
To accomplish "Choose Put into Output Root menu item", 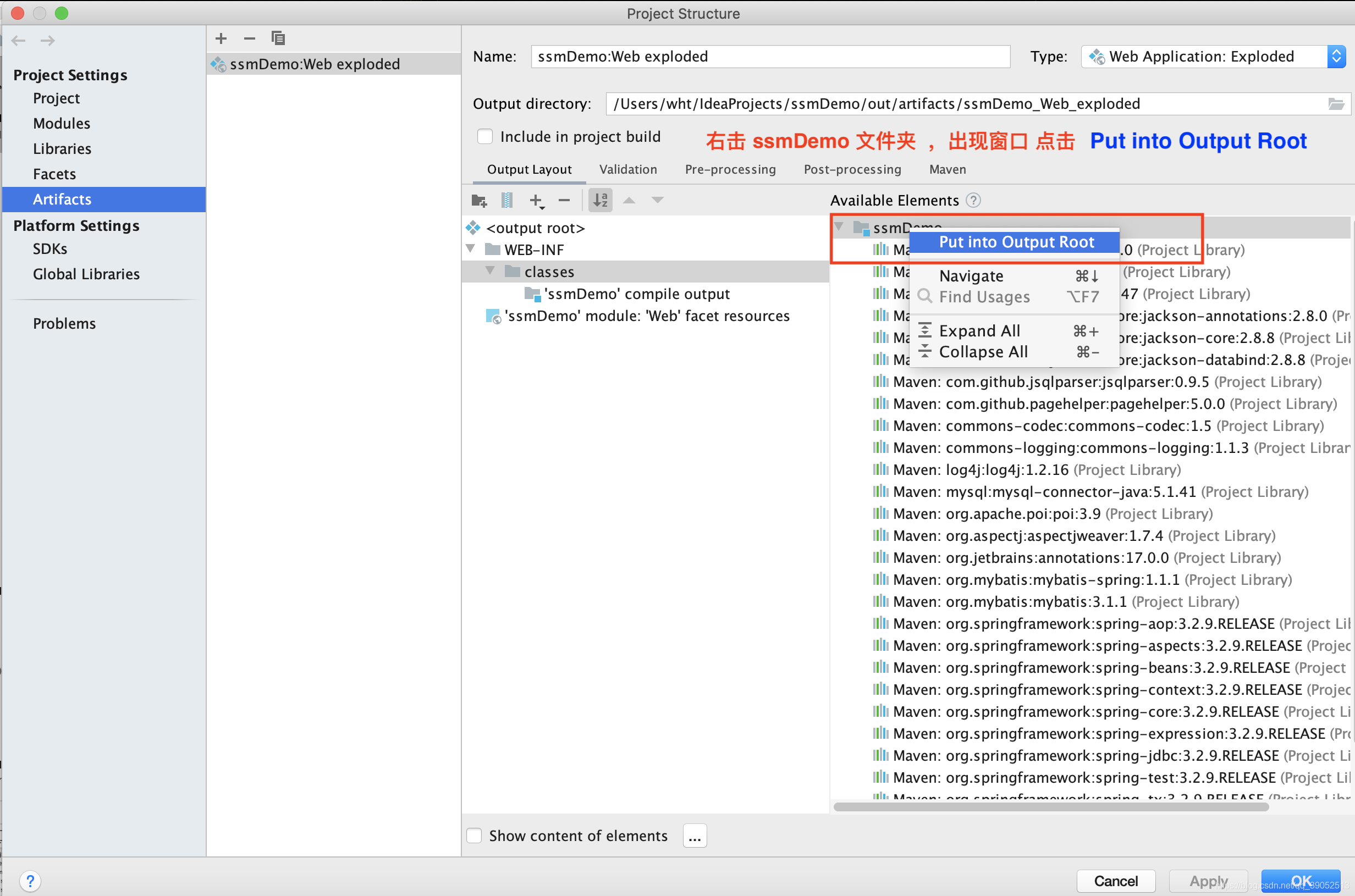I will click(x=1016, y=242).
